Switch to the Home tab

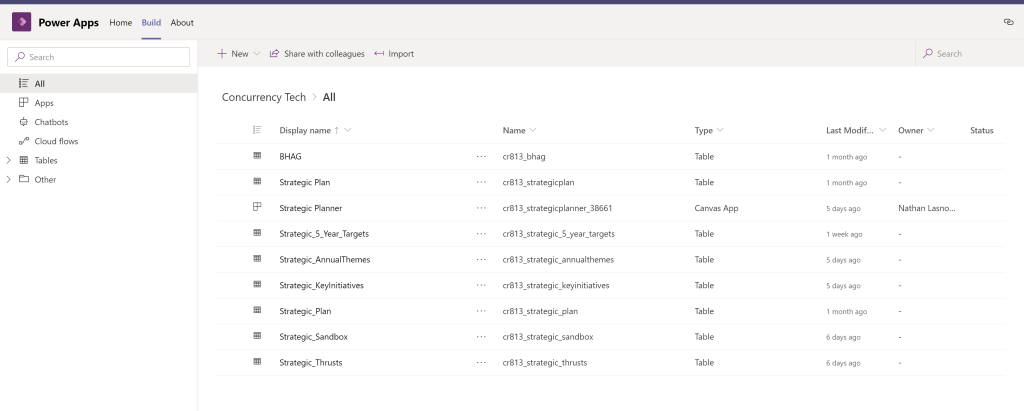120,22
